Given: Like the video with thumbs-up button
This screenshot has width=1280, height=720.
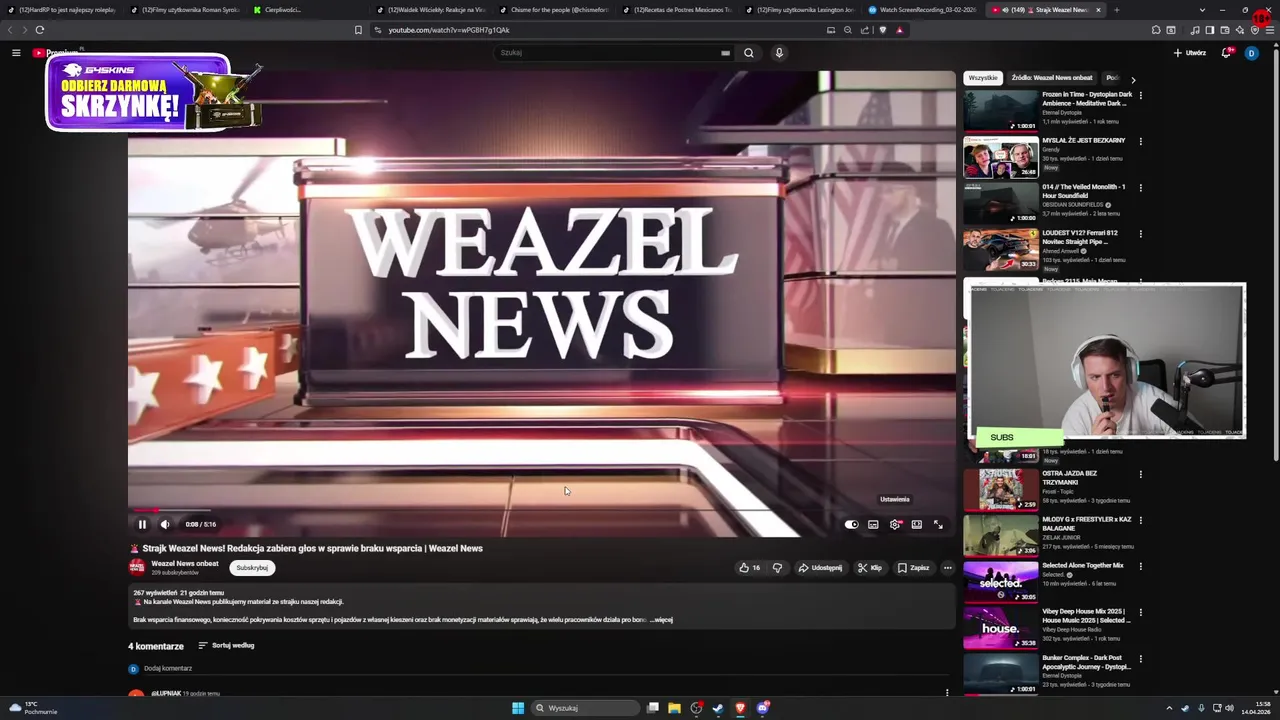Looking at the screenshot, I should click(749, 568).
